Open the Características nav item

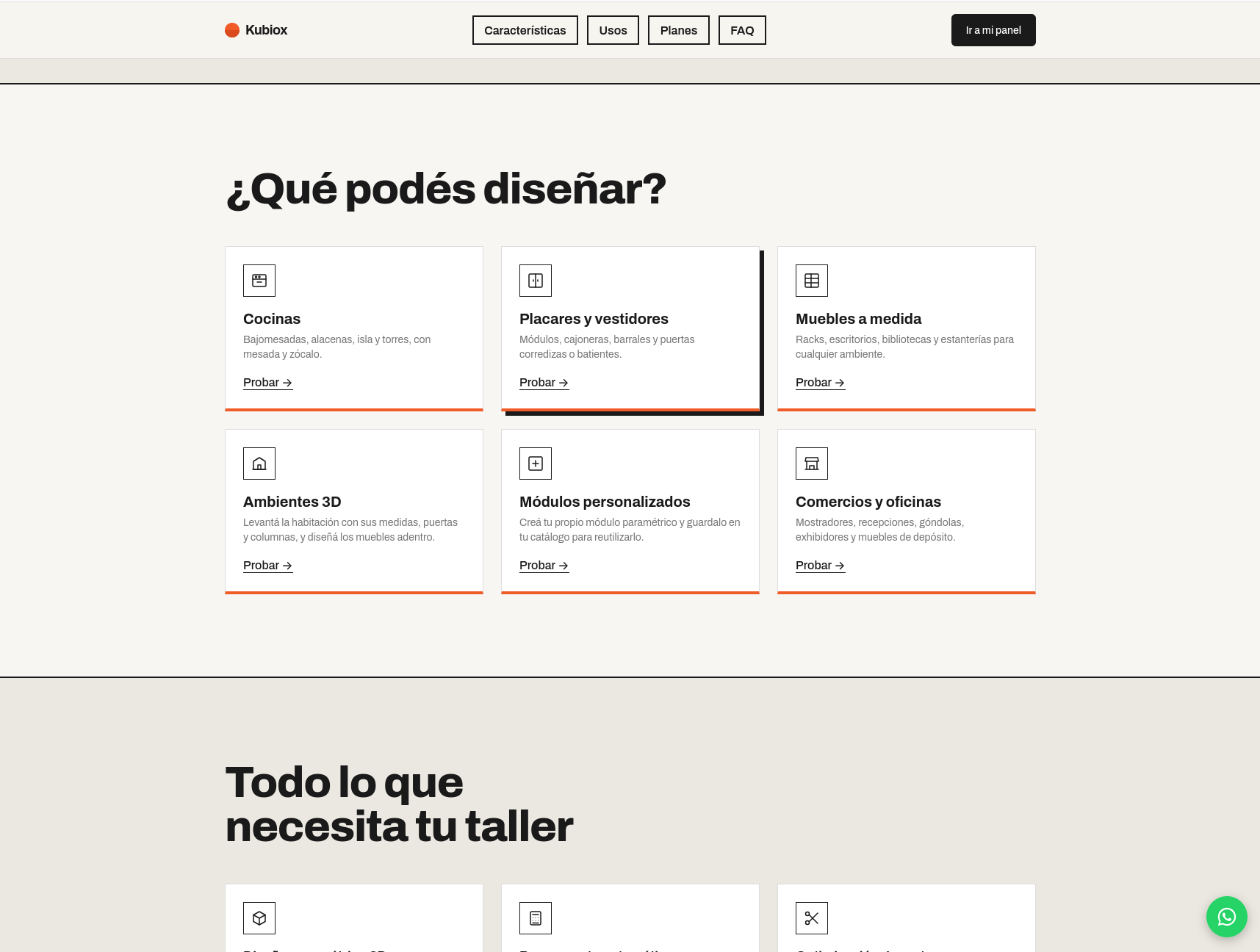525,30
